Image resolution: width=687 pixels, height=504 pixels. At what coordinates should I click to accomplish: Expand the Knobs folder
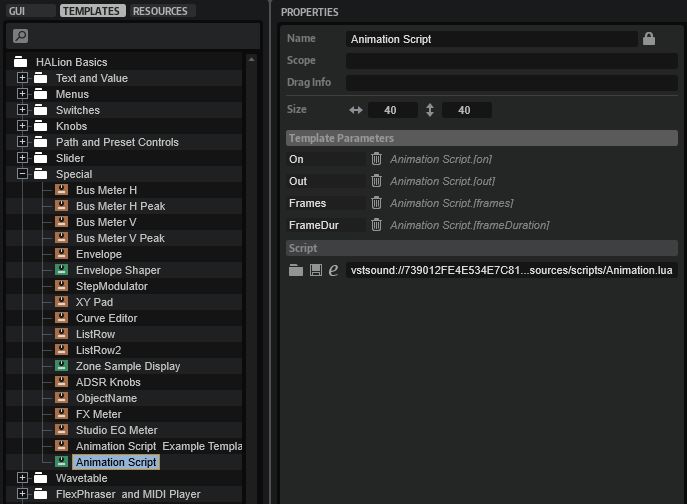22,126
